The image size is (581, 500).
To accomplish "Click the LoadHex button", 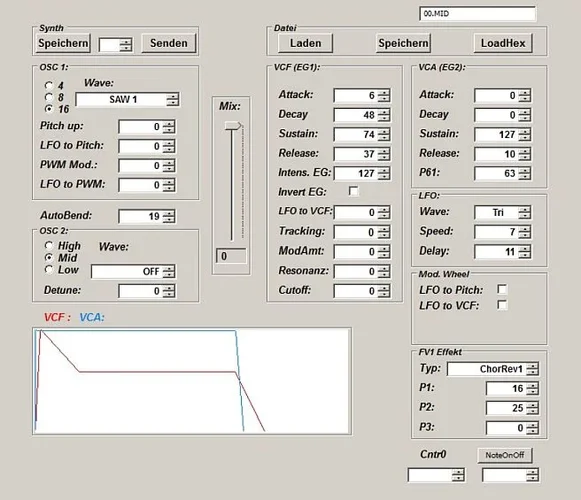I will (503, 43).
